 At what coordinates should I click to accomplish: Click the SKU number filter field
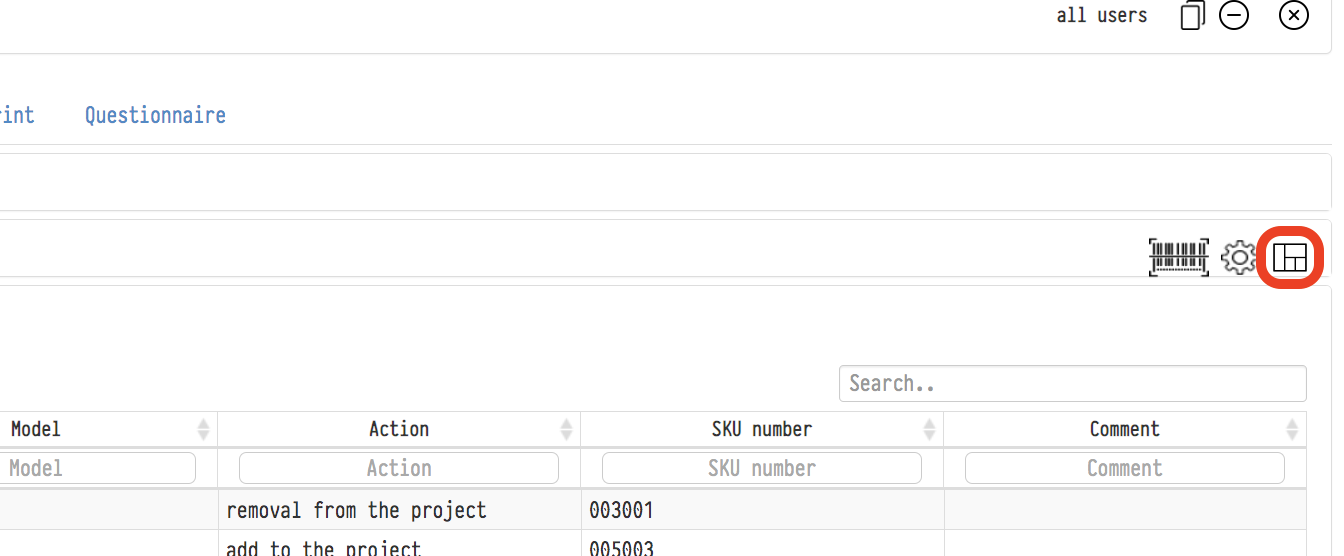click(x=761, y=468)
